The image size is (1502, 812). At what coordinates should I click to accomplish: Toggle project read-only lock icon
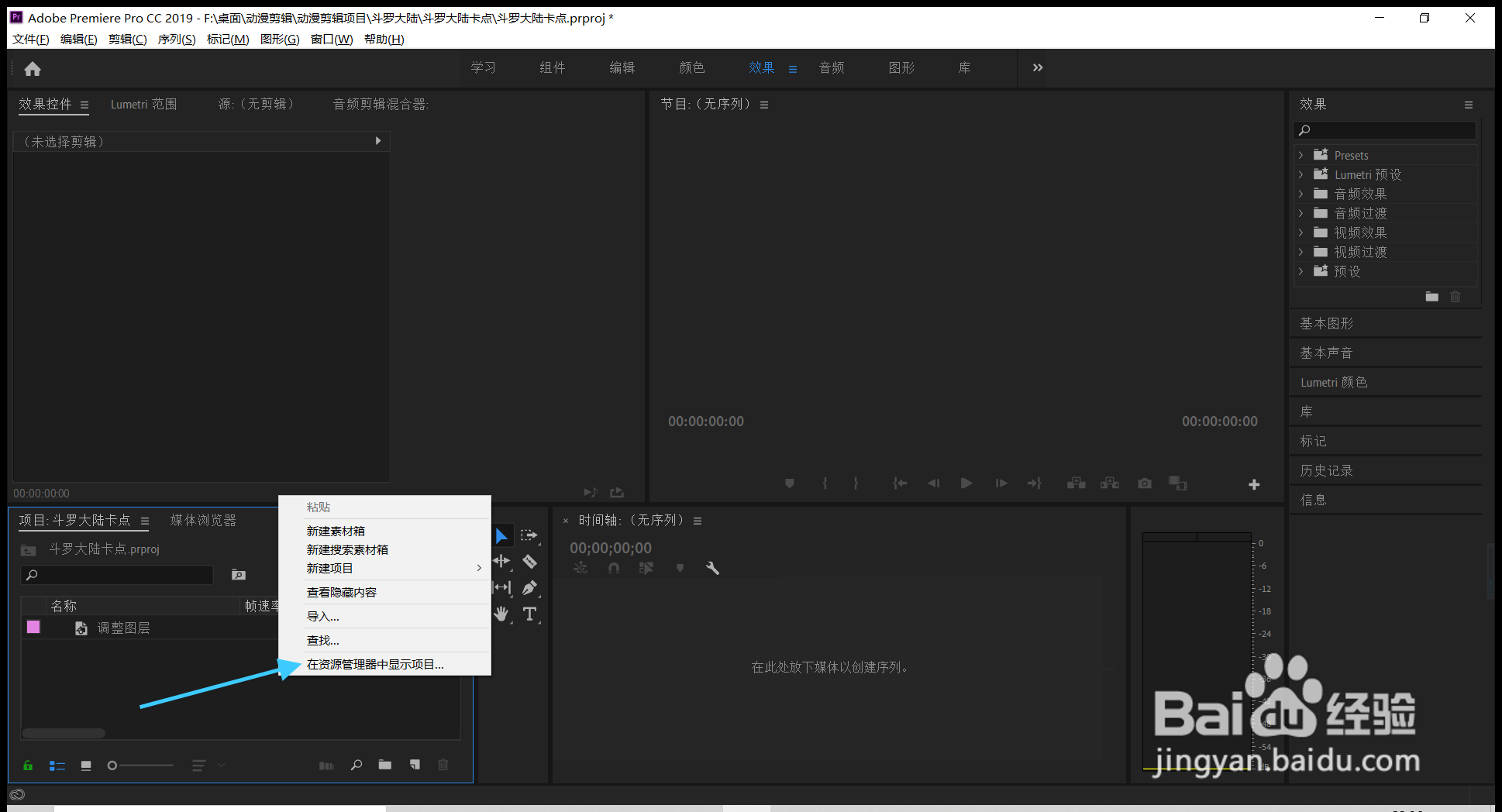(x=28, y=766)
